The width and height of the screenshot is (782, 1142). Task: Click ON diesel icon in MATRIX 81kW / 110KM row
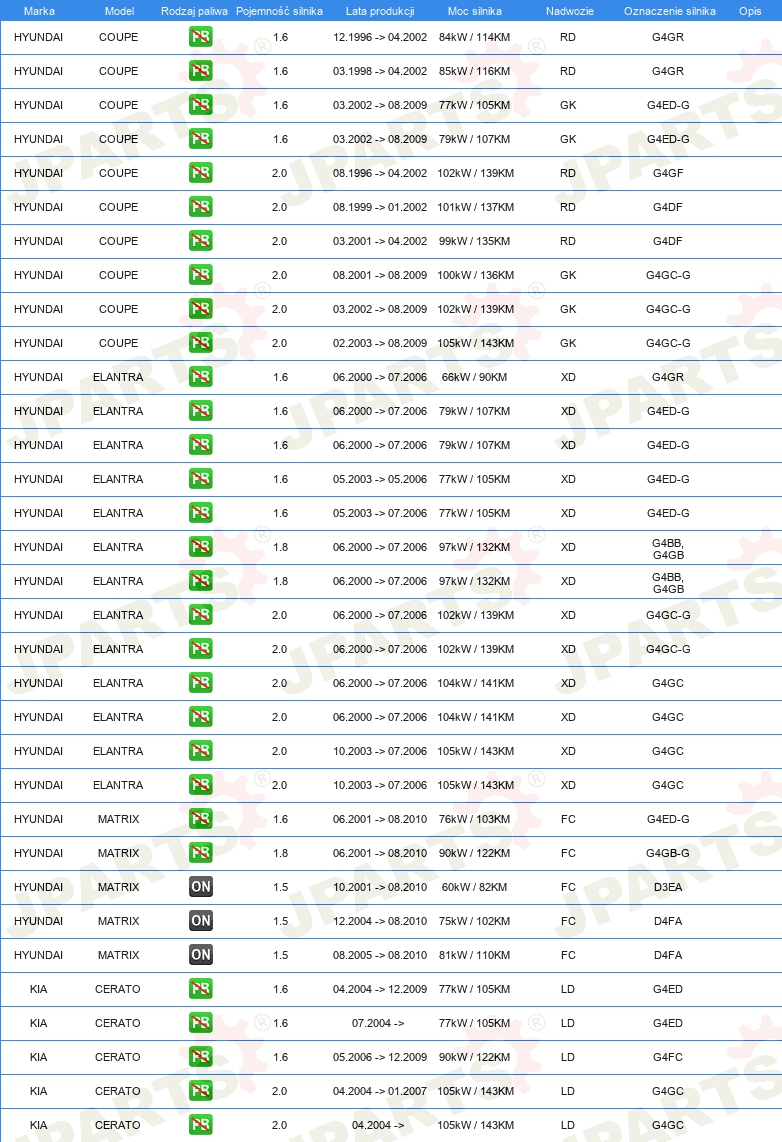click(200, 955)
